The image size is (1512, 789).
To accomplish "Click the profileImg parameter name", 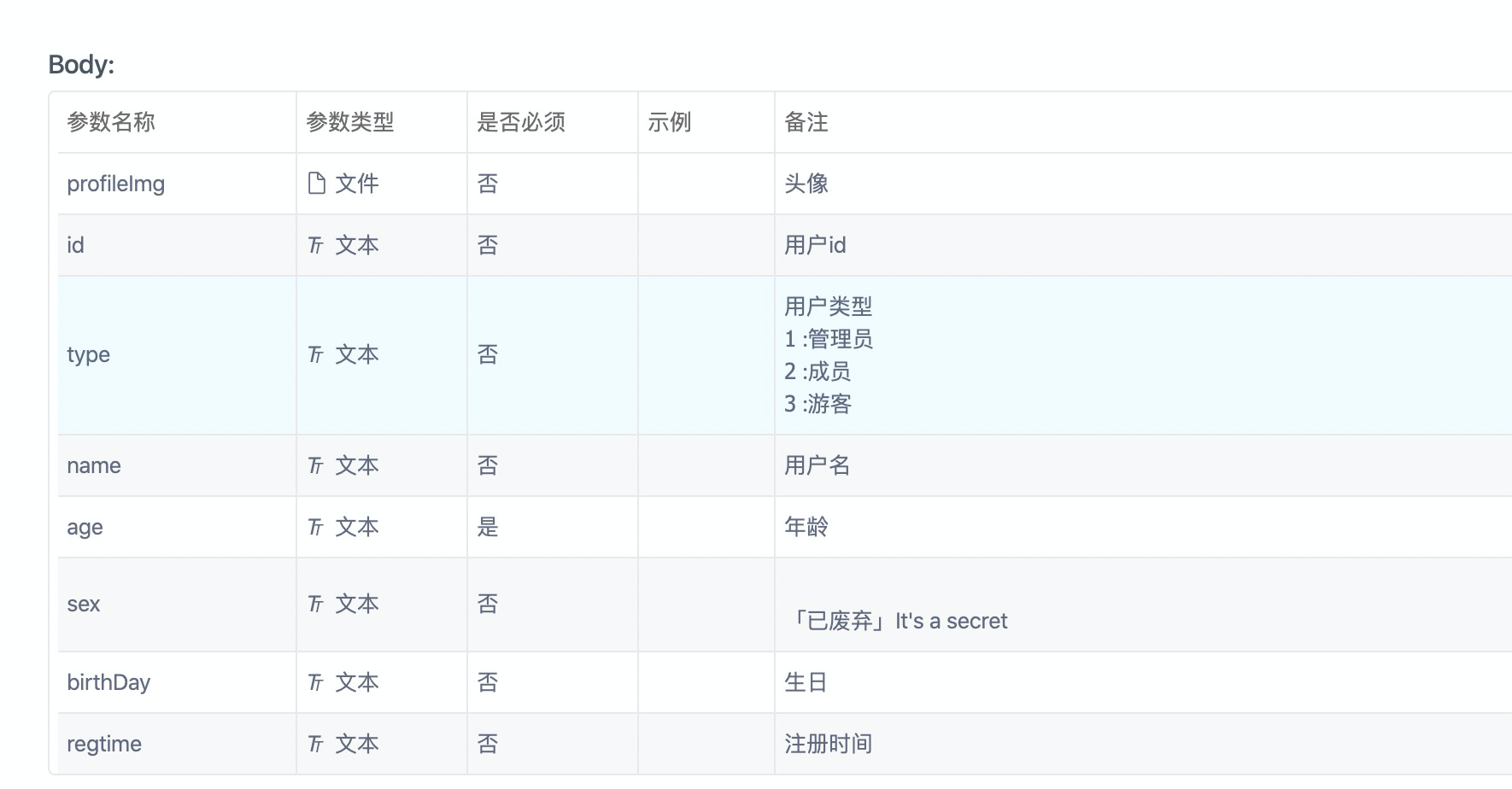I will click(x=115, y=182).
